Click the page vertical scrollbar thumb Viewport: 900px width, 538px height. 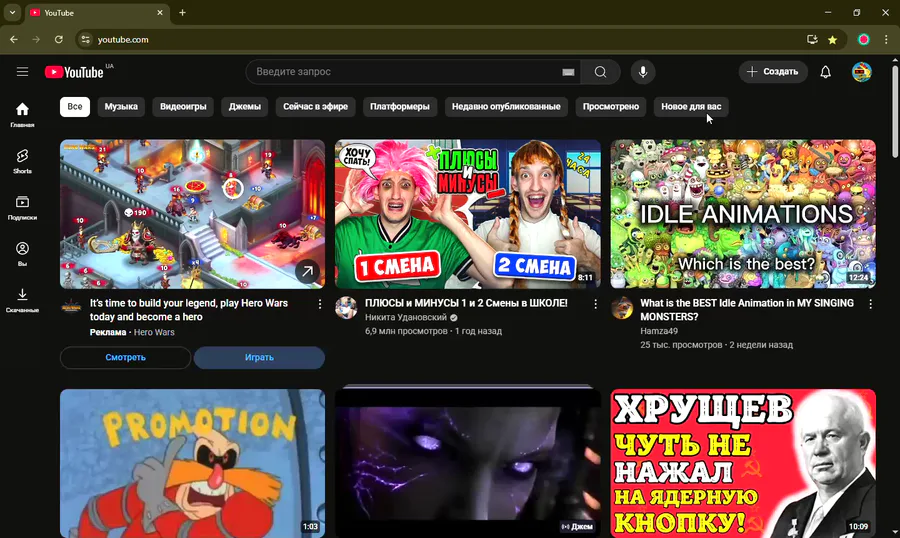[x=895, y=109]
